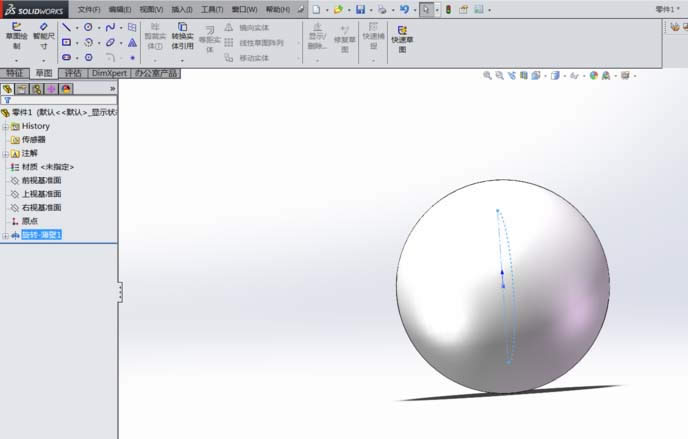Activate the 快速草图 rapid sketch tool
Viewport: 688px width, 439px height.
[402, 39]
